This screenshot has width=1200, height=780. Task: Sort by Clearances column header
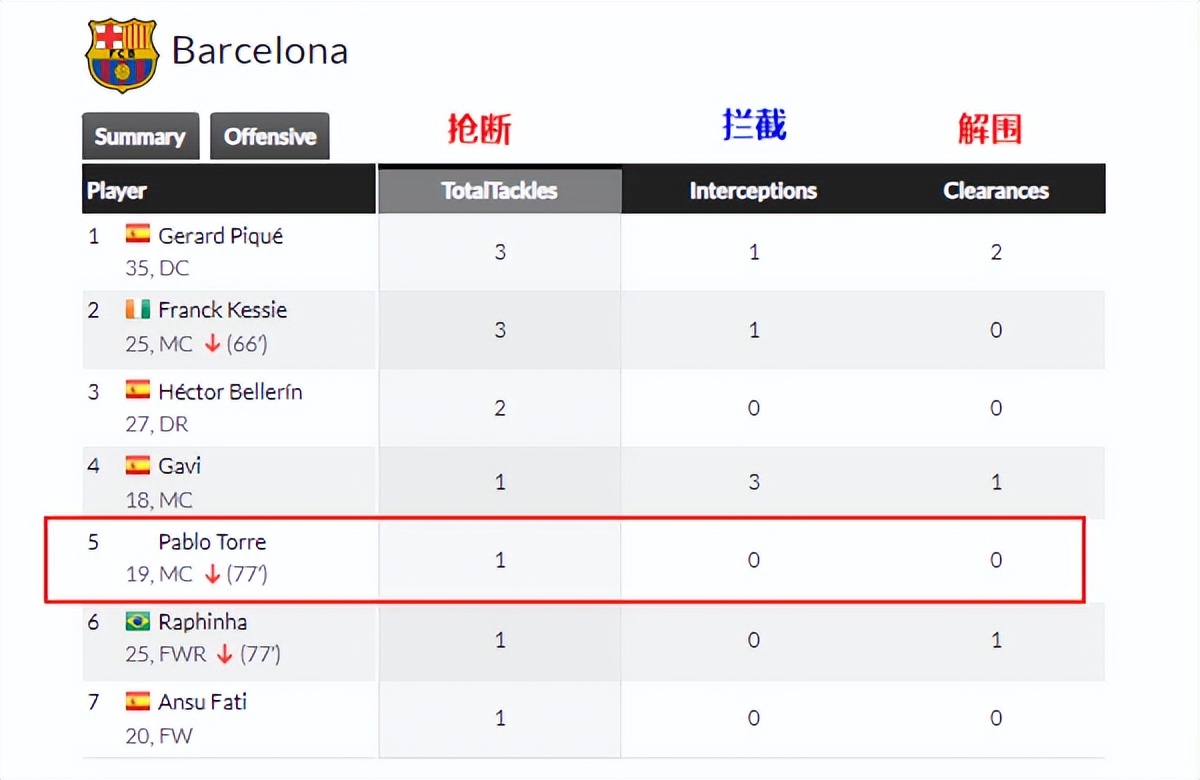[x=995, y=190]
